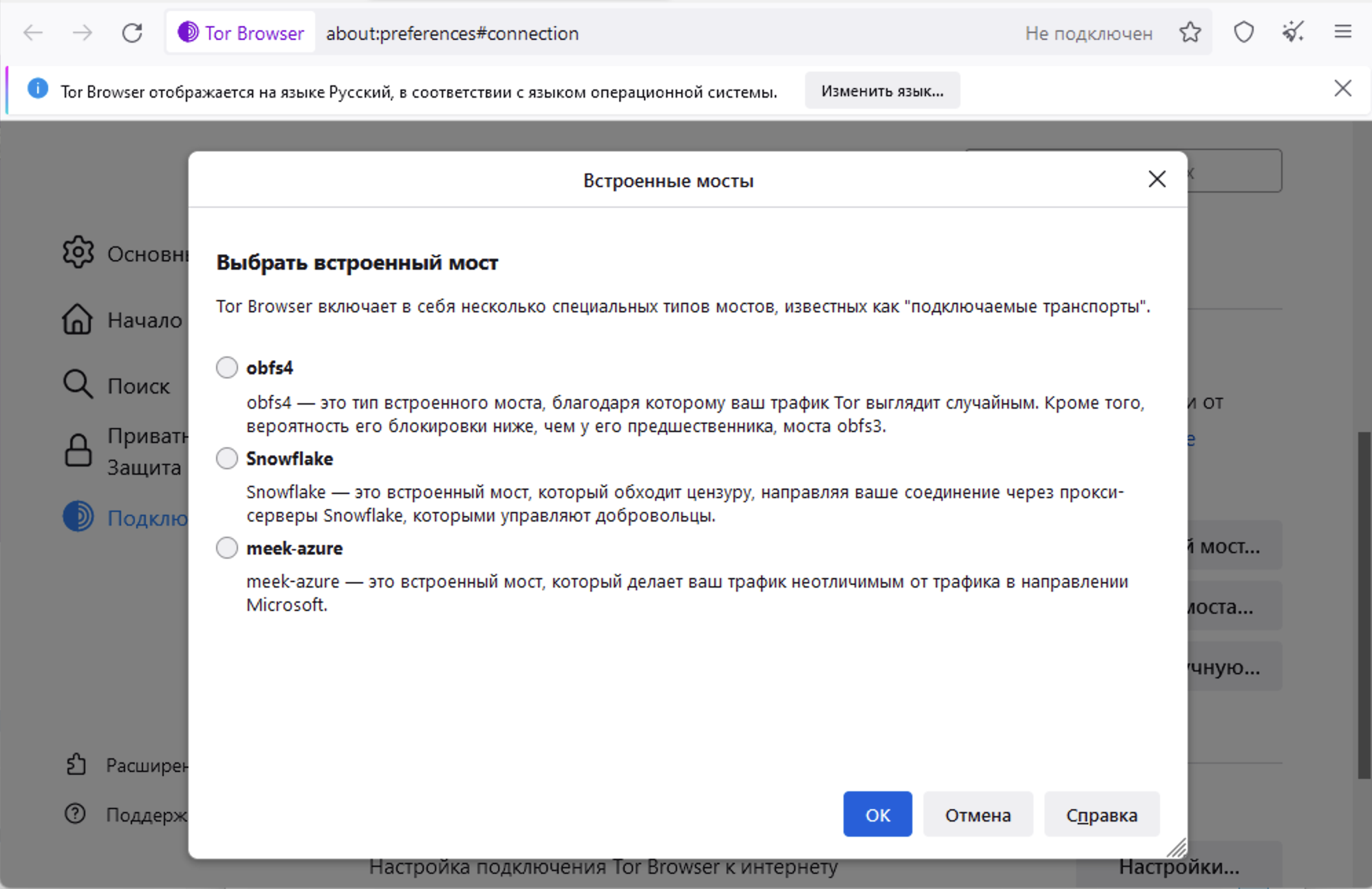Open the shield security level icon
Image resolution: width=1372 pixels, height=889 pixels.
(1243, 33)
